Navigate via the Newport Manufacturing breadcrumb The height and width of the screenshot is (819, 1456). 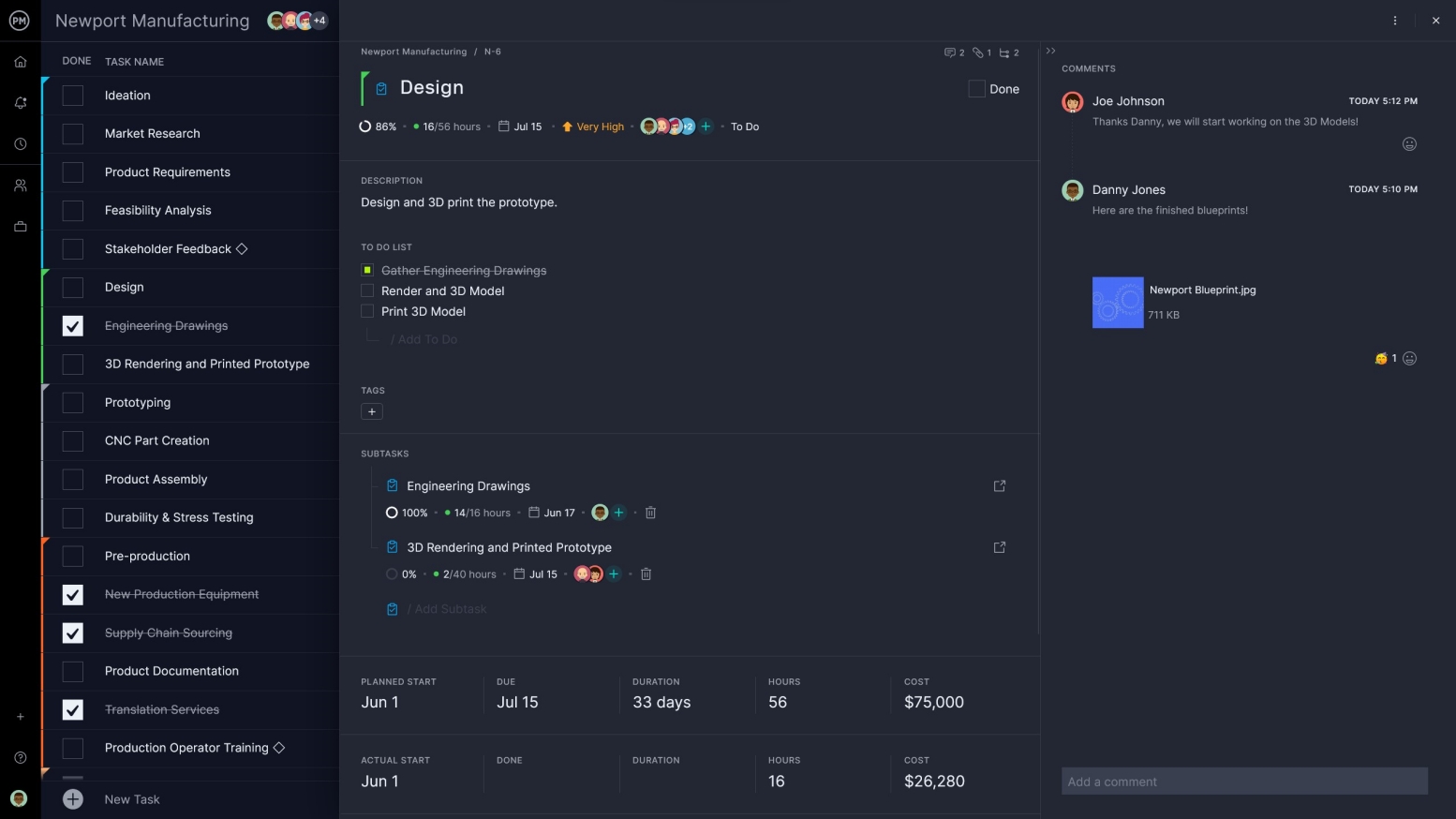click(x=414, y=52)
